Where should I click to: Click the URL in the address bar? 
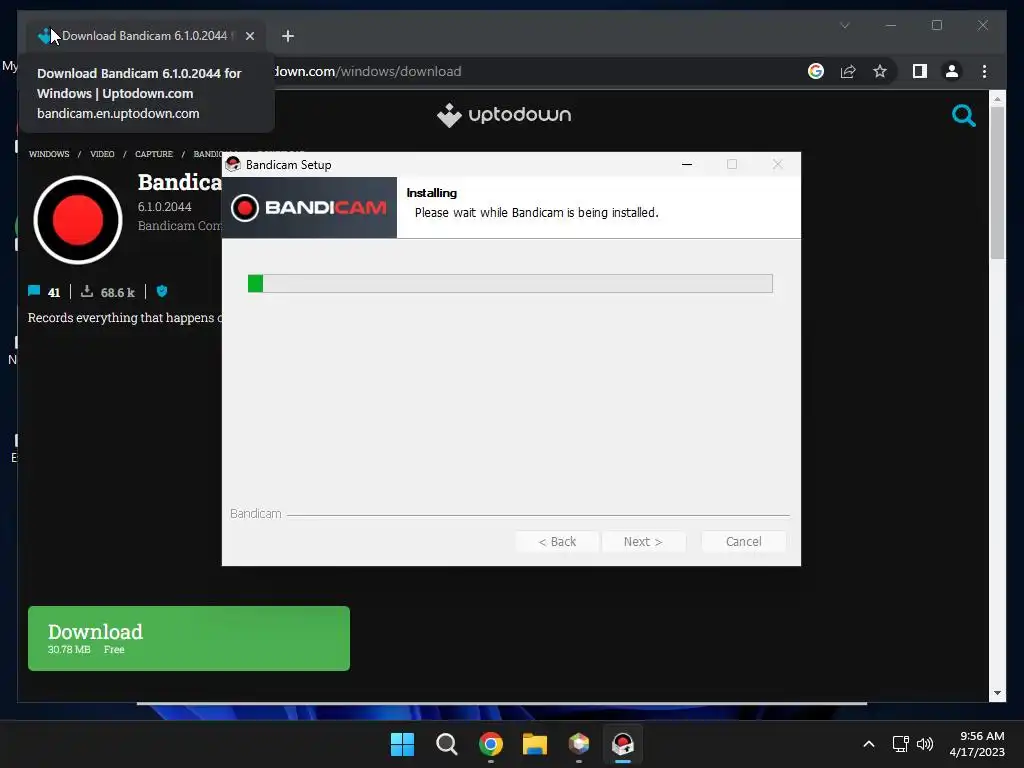coord(367,71)
